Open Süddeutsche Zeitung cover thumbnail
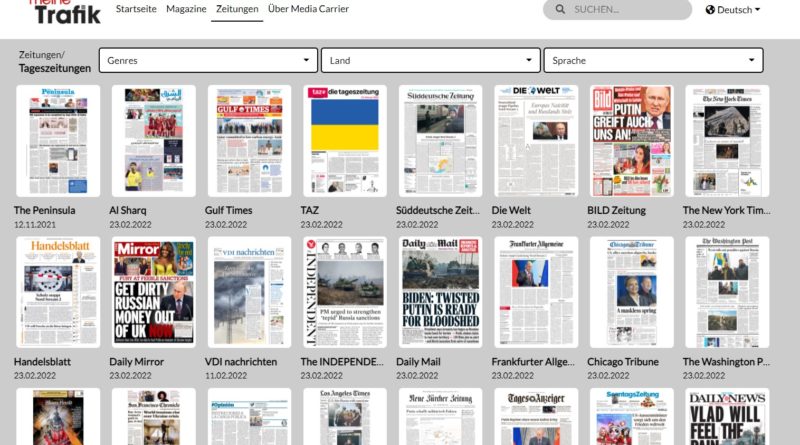 (440, 141)
